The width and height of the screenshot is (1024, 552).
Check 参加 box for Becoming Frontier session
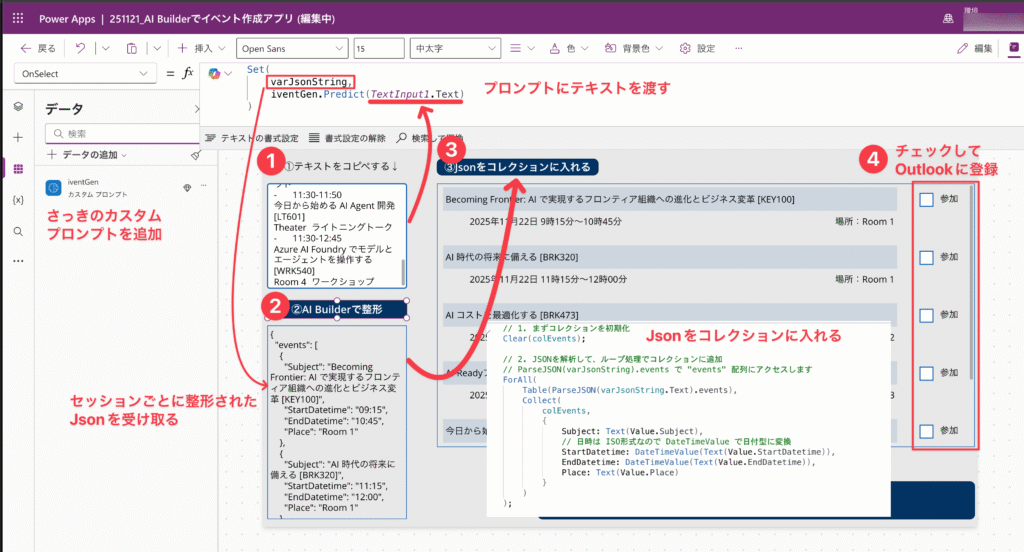(926, 200)
